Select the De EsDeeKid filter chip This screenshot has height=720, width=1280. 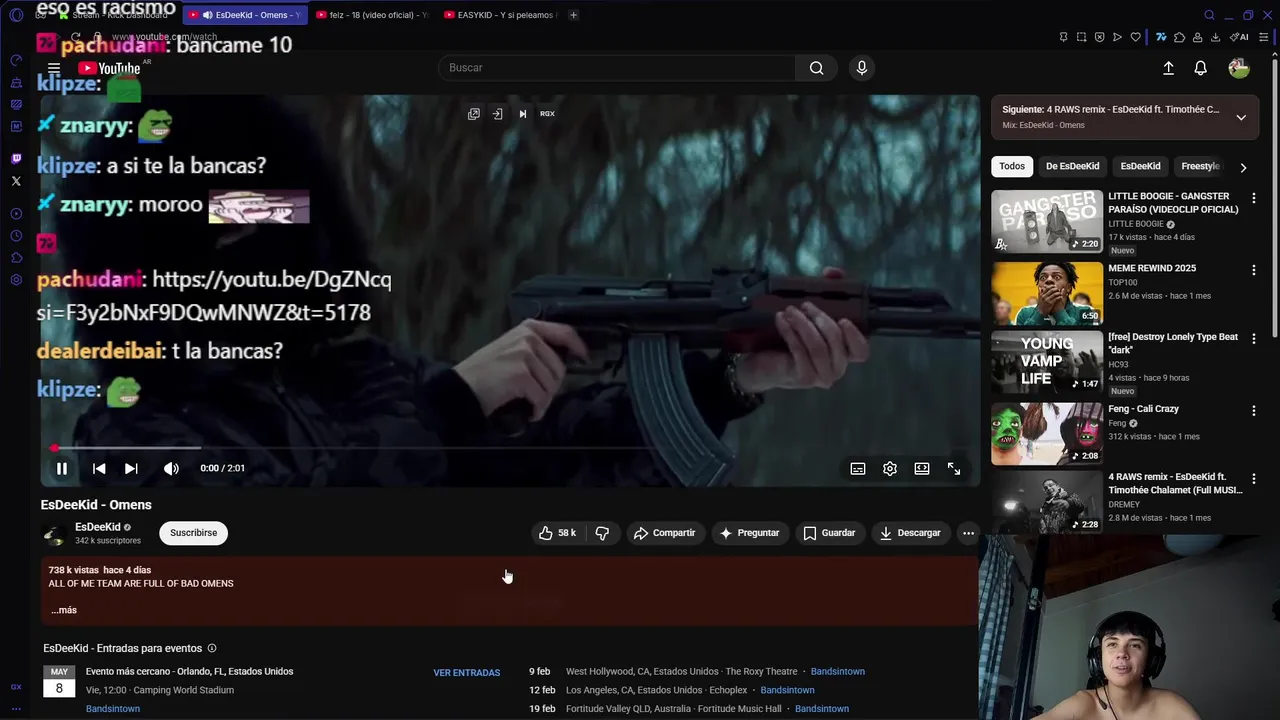click(1072, 166)
